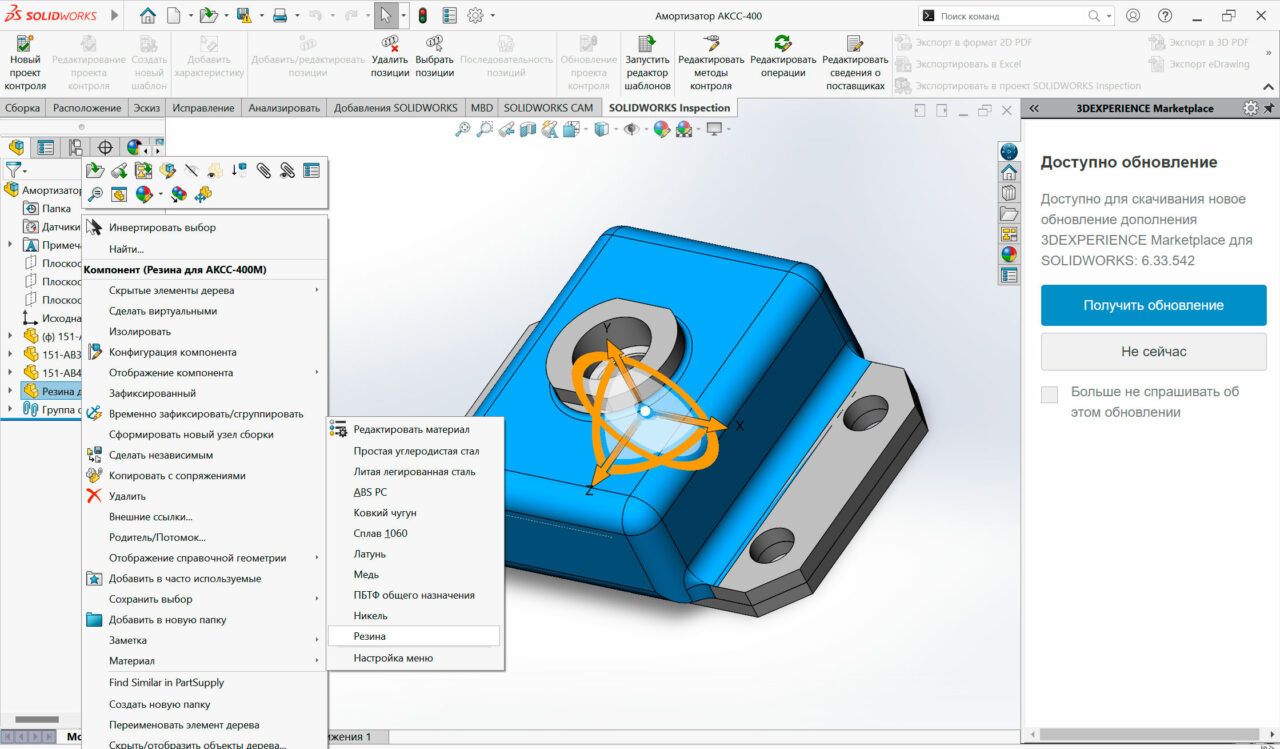This screenshot has width=1280, height=749.
Task: Click the Hide/Show Items eye in view toolbar
Action: (x=630, y=129)
